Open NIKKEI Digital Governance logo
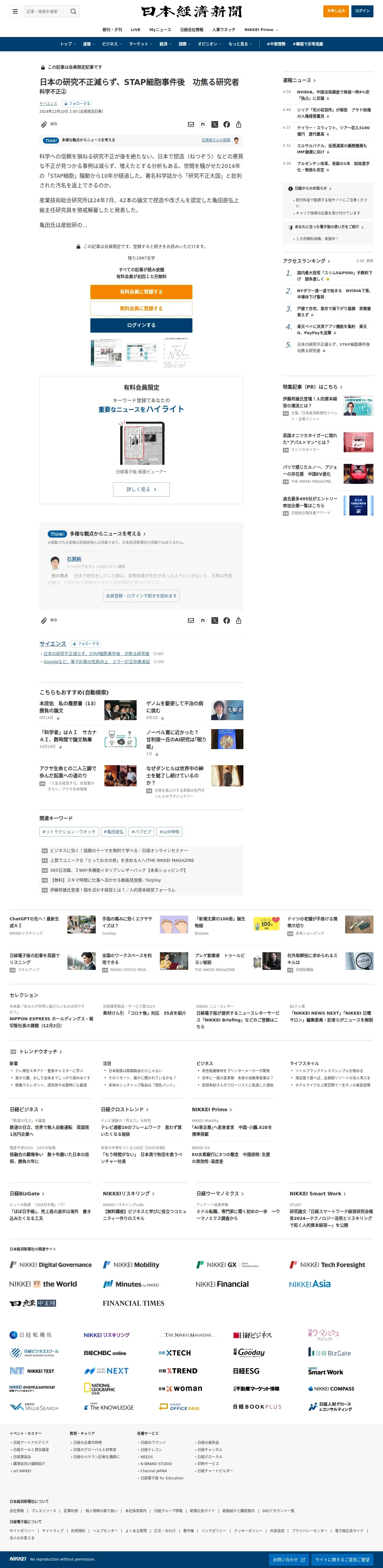The width and height of the screenshot is (383, 1568). pyautogui.click(x=50, y=1264)
